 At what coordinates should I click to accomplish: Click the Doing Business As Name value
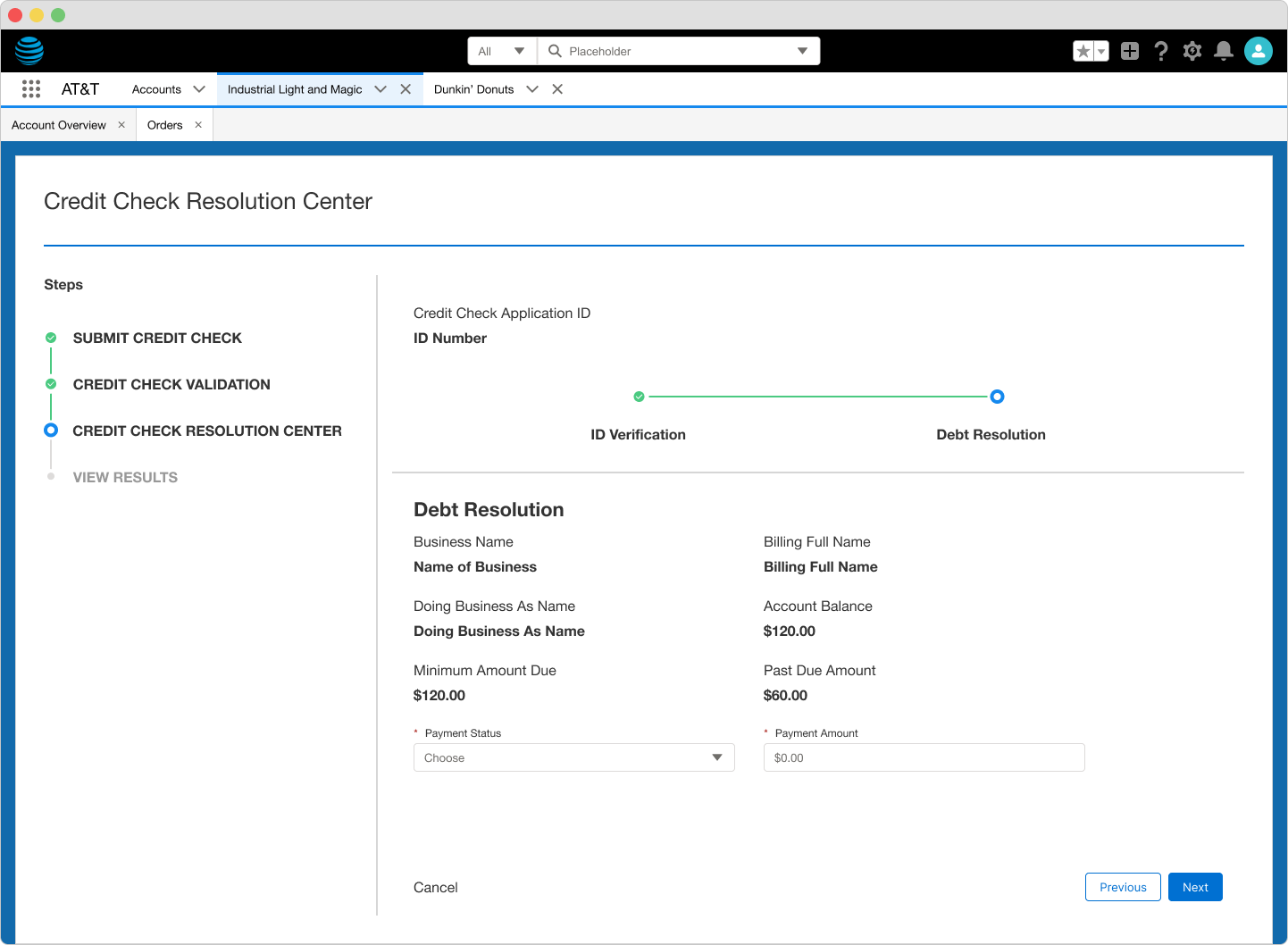(x=499, y=631)
